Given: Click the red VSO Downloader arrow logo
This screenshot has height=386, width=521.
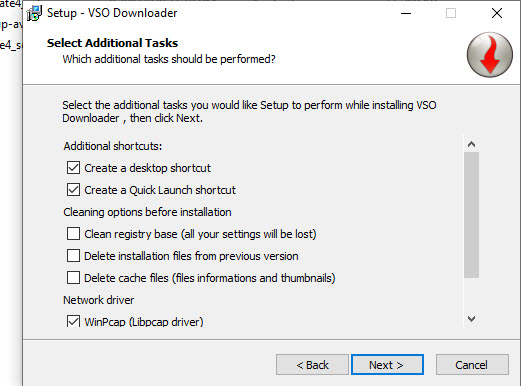Looking at the screenshot, I should (x=490, y=55).
